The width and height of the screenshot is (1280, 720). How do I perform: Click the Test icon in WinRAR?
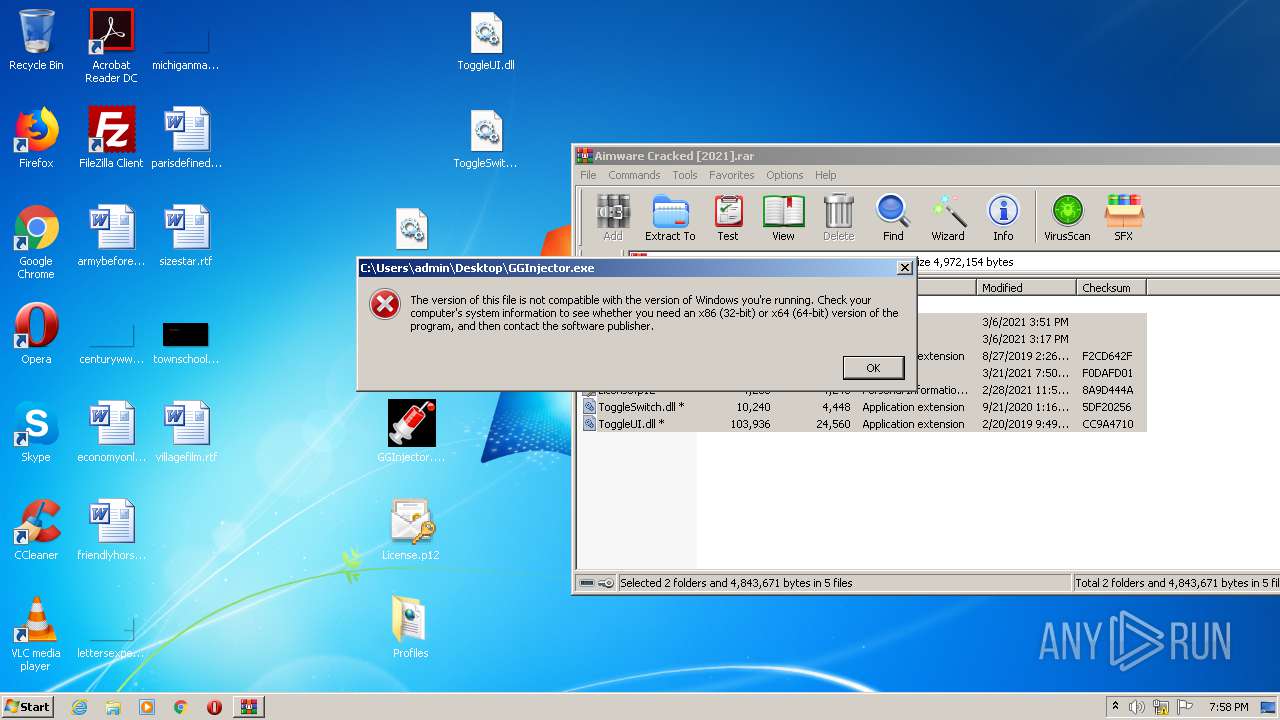728,218
